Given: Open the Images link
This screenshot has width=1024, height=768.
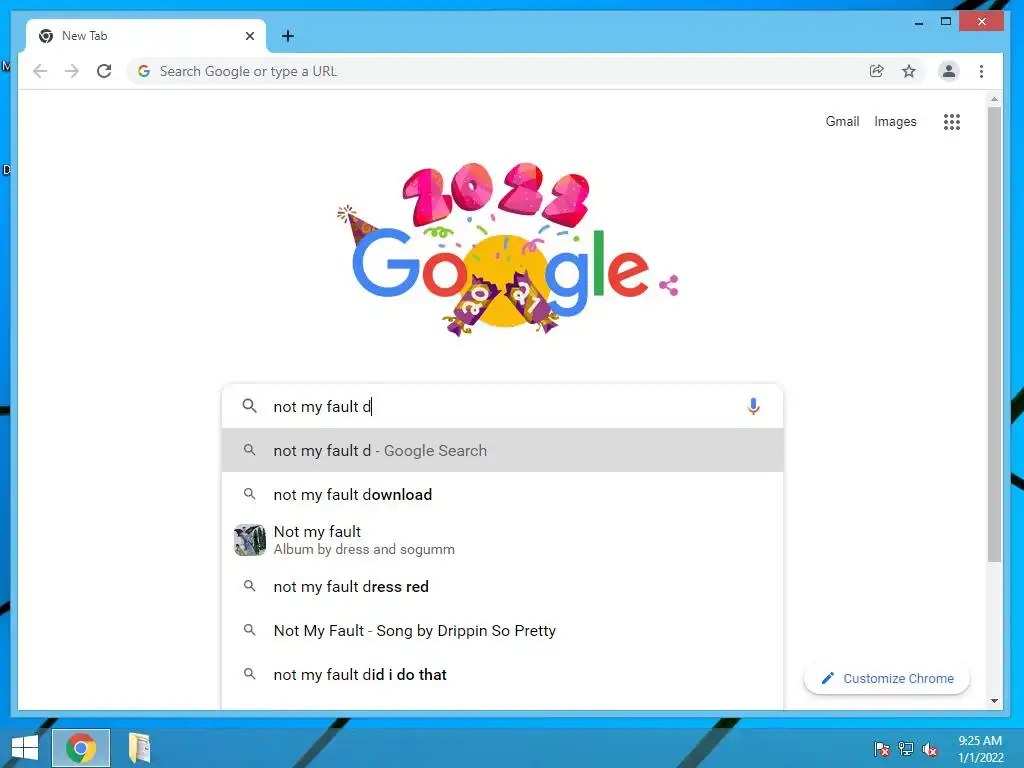Looking at the screenshot, I should pyautogui.click(x=895, y=121).
